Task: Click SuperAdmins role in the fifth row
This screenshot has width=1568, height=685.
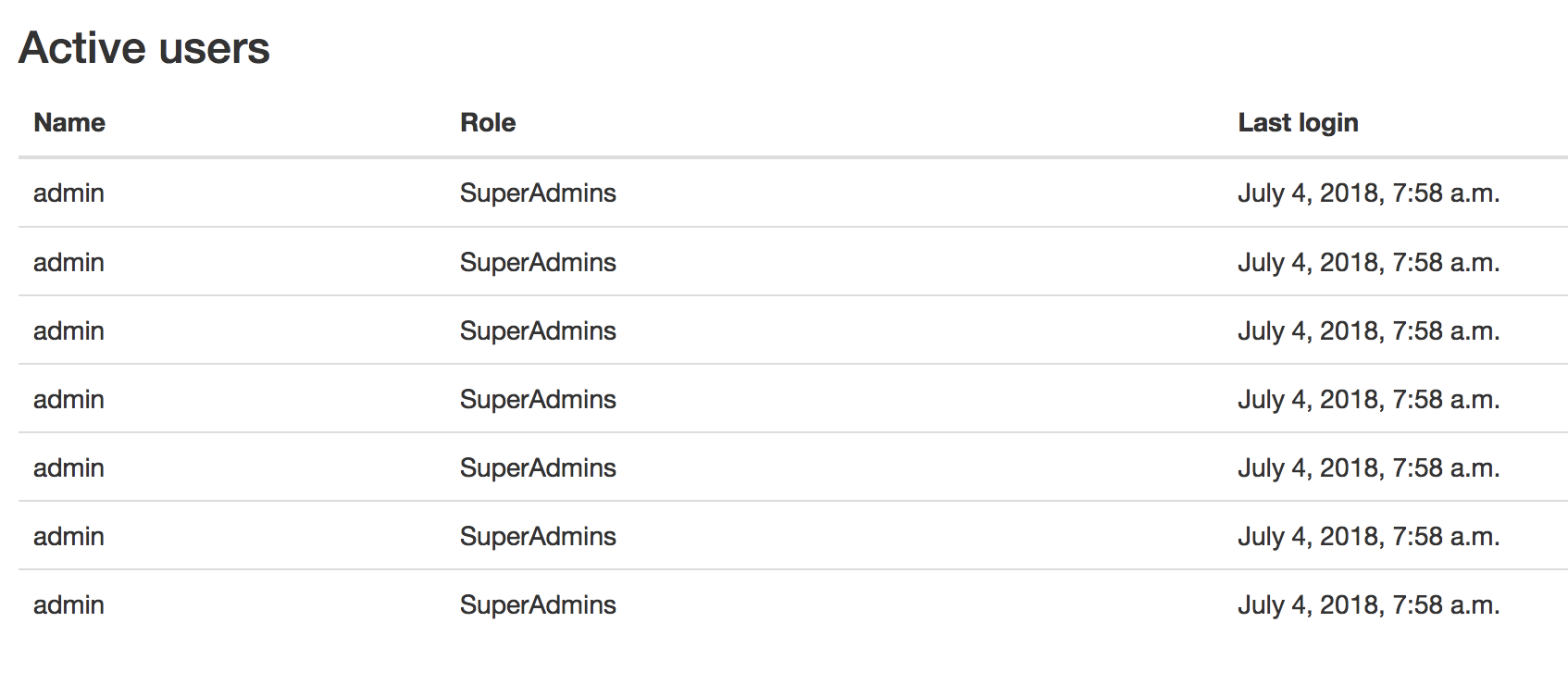Action: tap(538, 467)
